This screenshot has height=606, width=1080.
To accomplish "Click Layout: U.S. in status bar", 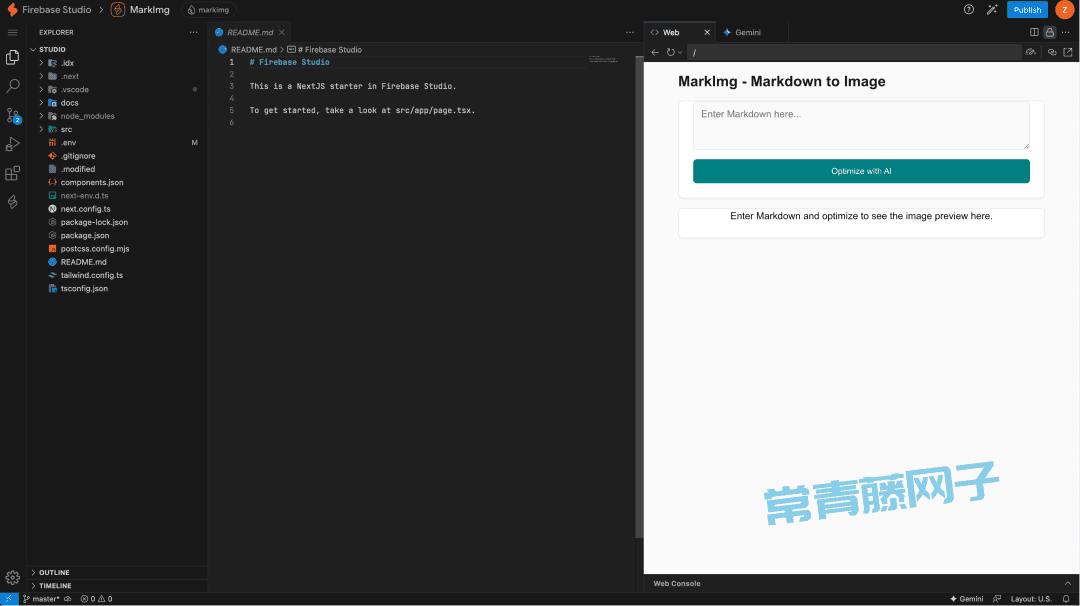I will tap(1031, 599).
